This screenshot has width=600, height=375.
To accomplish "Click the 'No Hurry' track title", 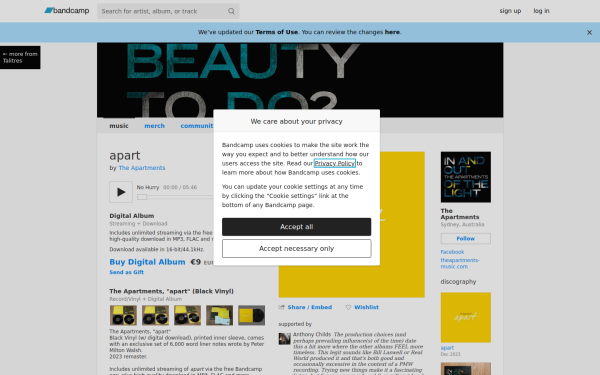I will pyautogui.click(x=148, y=188).
